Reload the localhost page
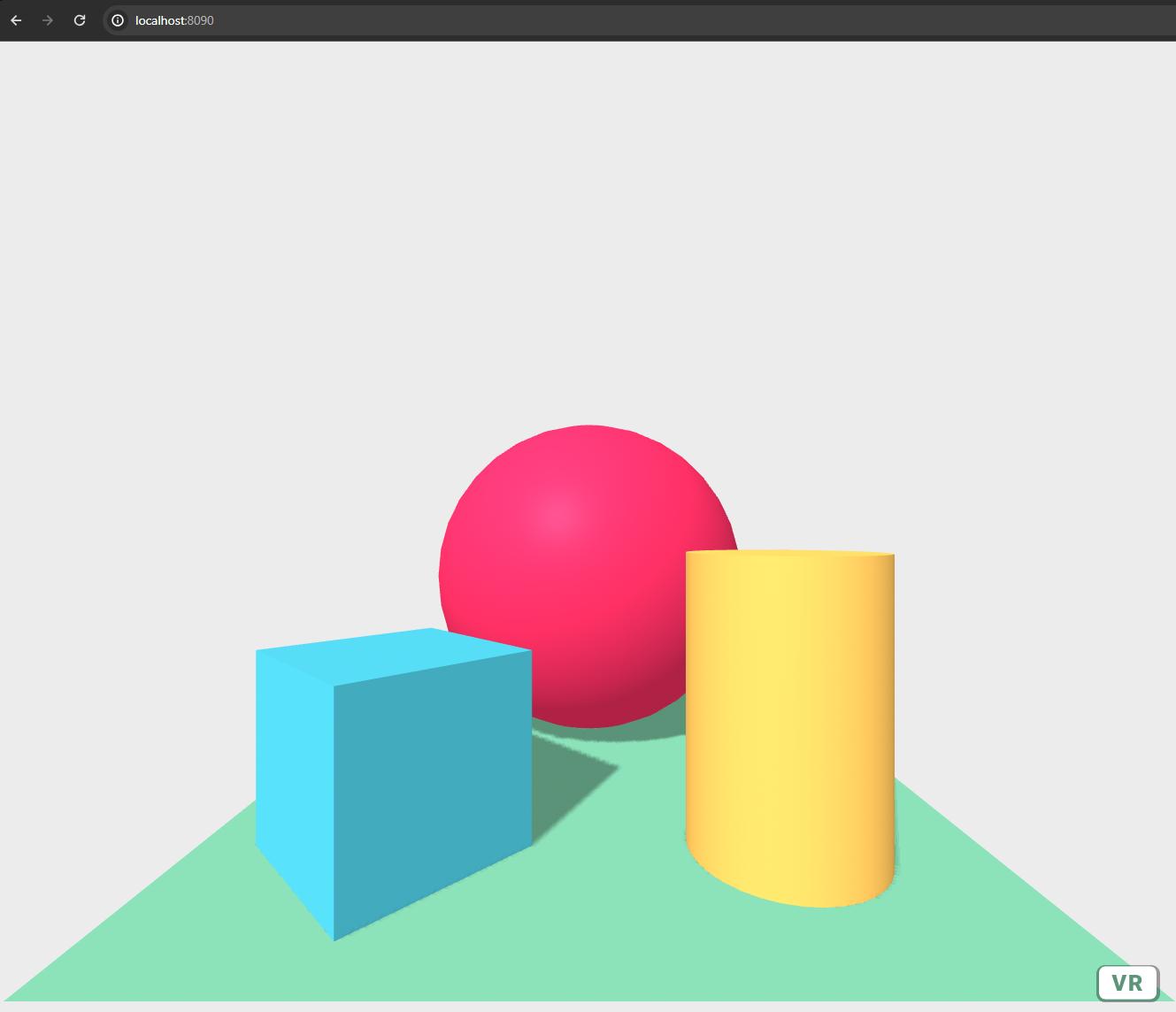This screenshot has width=1176, height=1012. (80, 20)
